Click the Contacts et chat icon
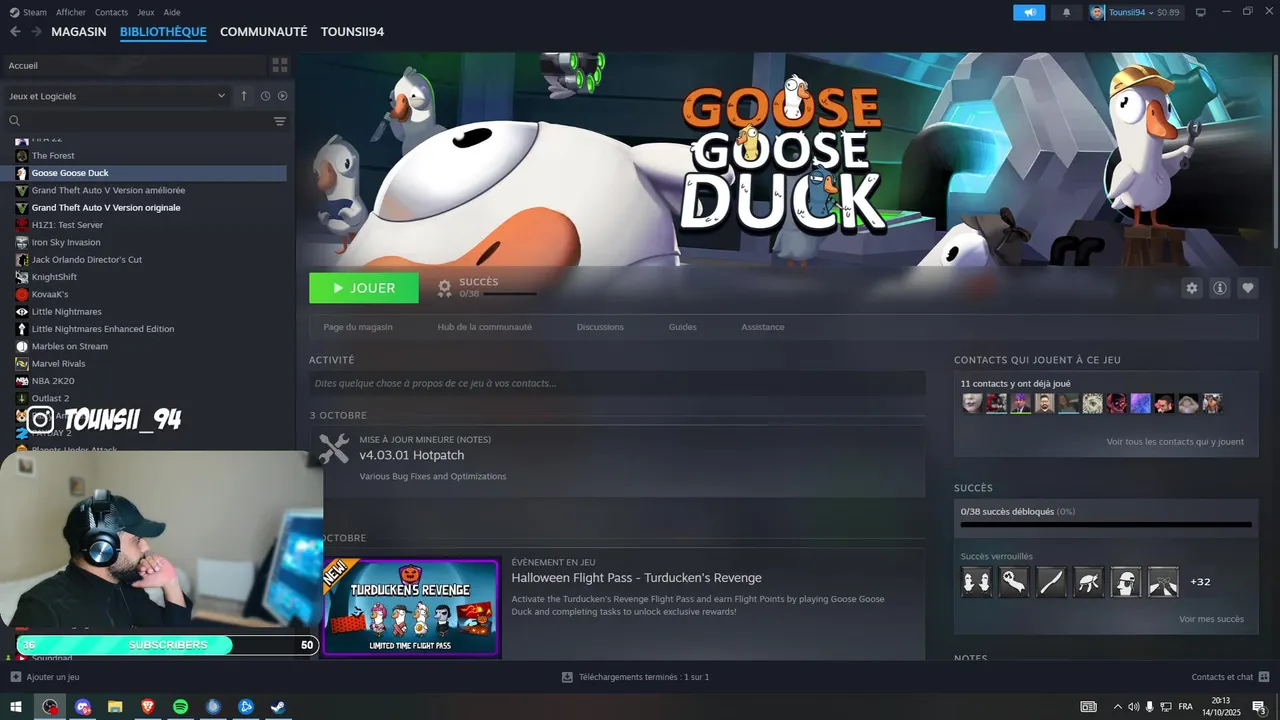 [1264, 677]
